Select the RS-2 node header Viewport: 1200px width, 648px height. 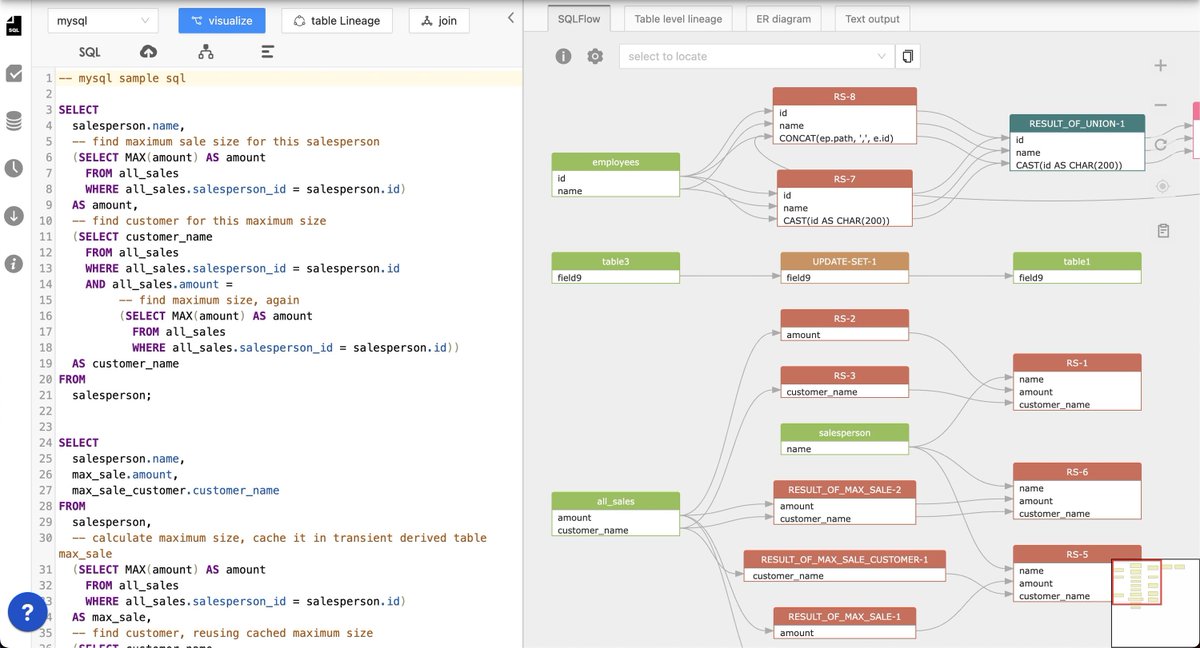845,318
